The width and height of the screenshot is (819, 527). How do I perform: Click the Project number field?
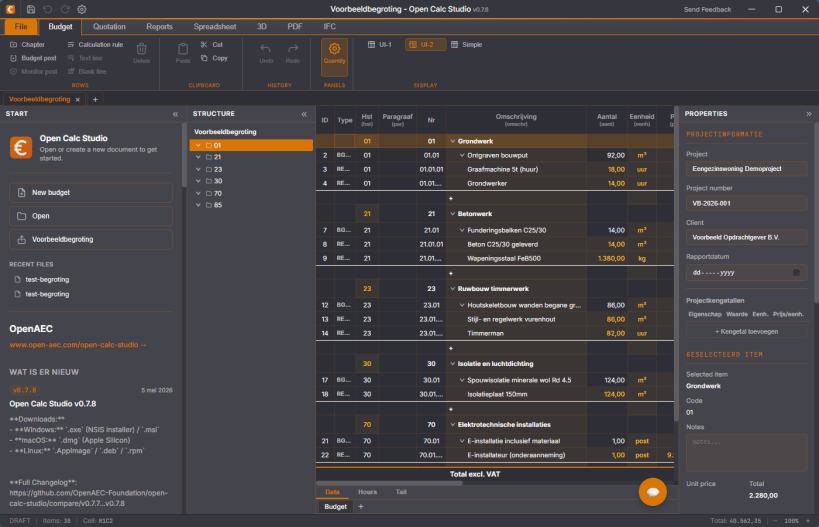point(746,203)
